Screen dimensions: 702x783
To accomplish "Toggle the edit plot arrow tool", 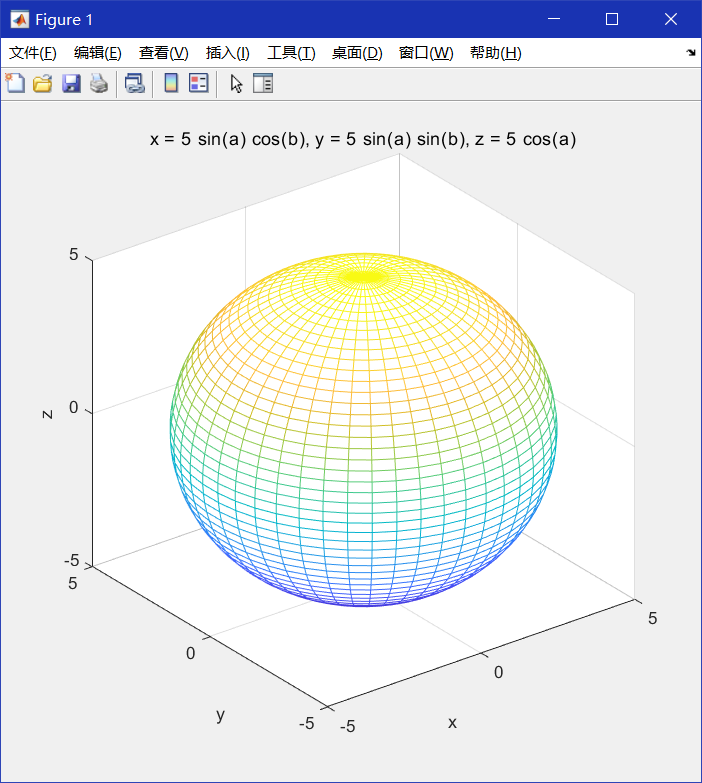I will (236, 83).
